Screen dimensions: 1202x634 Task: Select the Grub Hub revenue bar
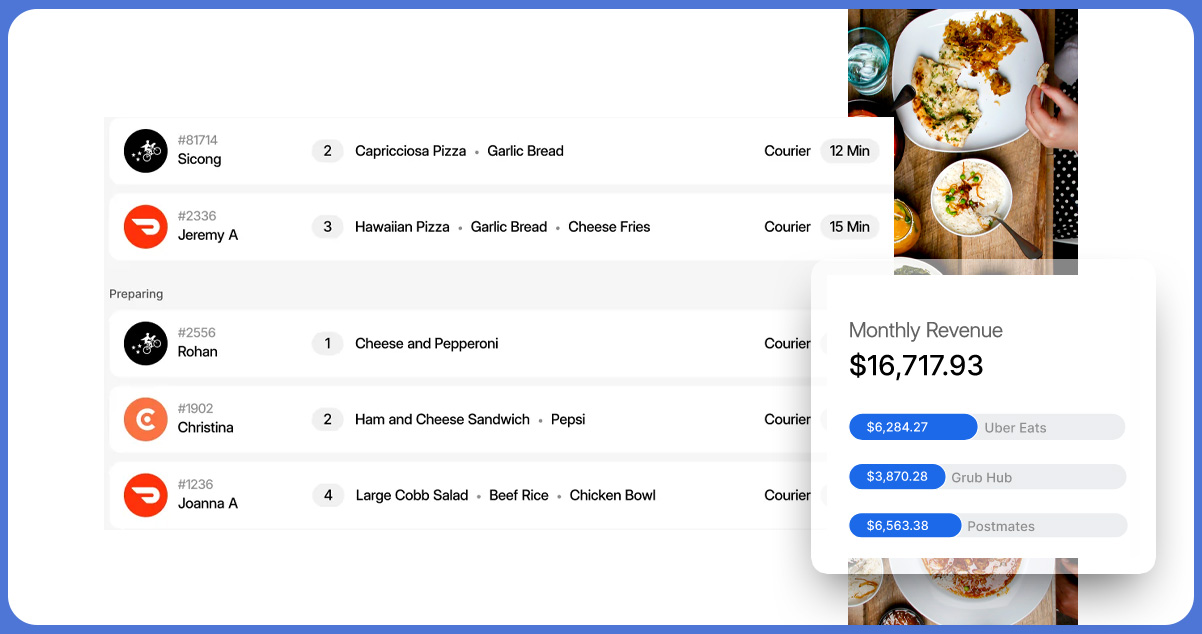986,477
